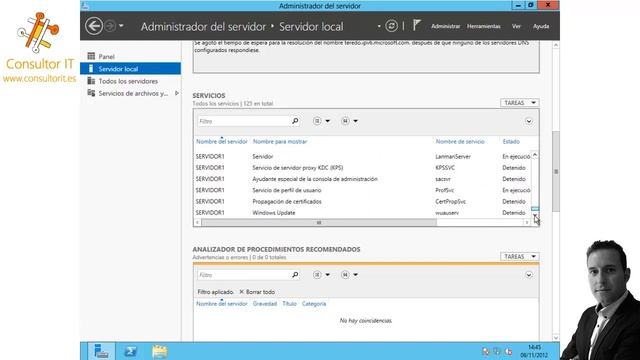640x360 pixels.
Task: Launch PowerShell from the taskbar
Action: pyautogui.click(x=131, y=351)
